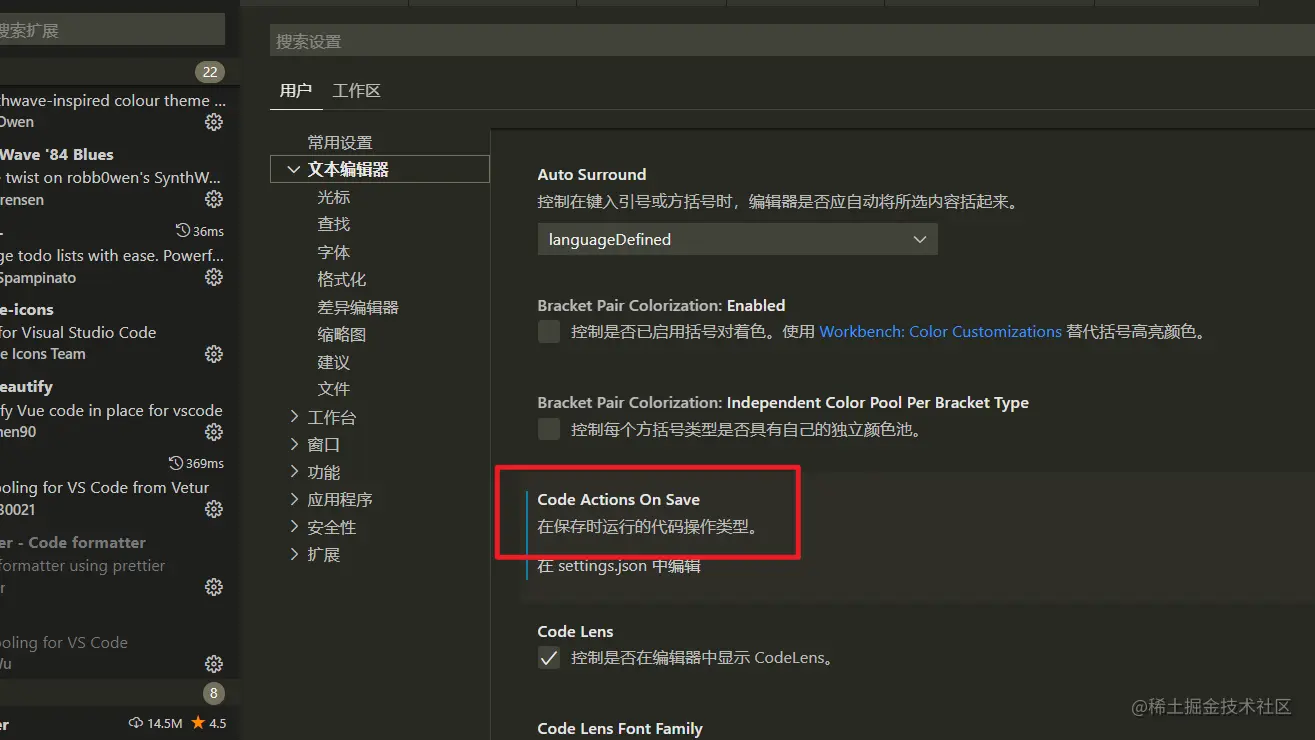
Task: Select 建议 under text editor
Action: click(x=334, y=362)
